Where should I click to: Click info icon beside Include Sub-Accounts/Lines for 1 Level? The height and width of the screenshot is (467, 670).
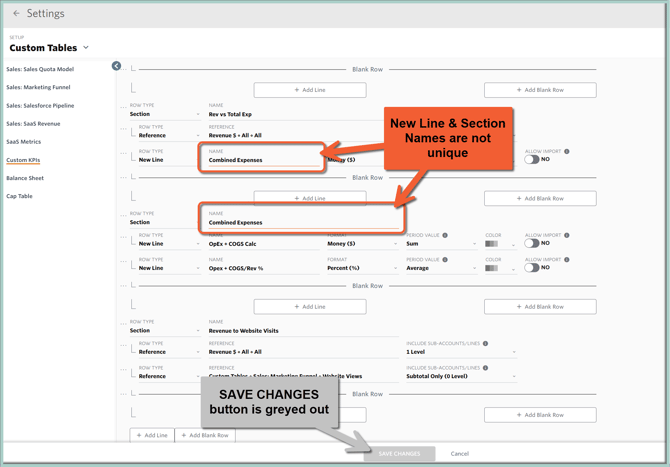[485, 343]
